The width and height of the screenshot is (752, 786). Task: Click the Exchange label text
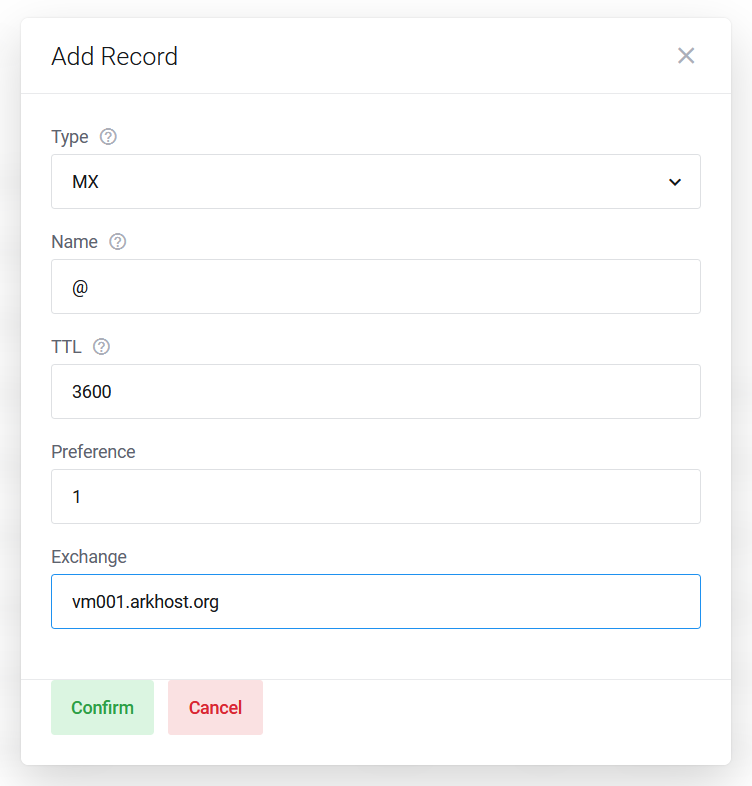pyautogui.click(x=89, y=557)
